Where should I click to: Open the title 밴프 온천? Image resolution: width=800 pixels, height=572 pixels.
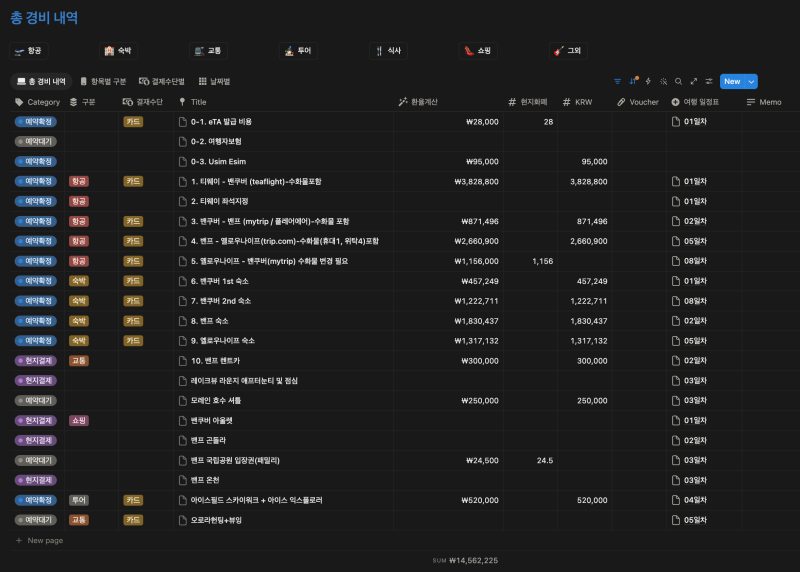(205, 480)
